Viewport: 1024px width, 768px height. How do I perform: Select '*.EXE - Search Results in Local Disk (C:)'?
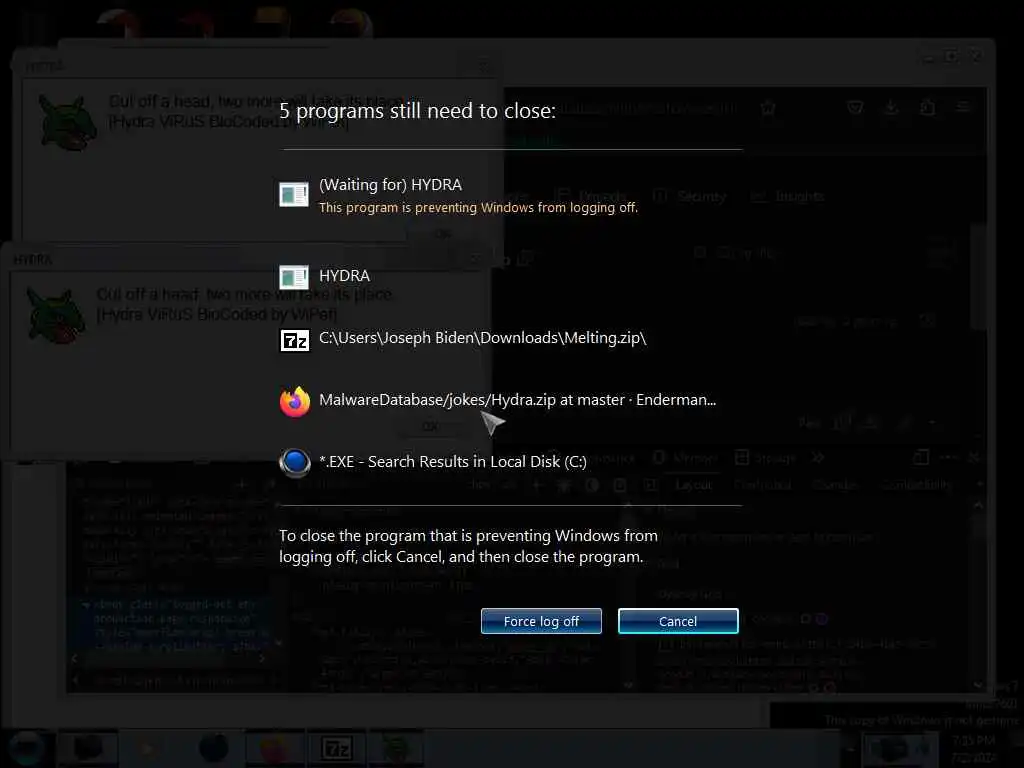click(453, 462)
